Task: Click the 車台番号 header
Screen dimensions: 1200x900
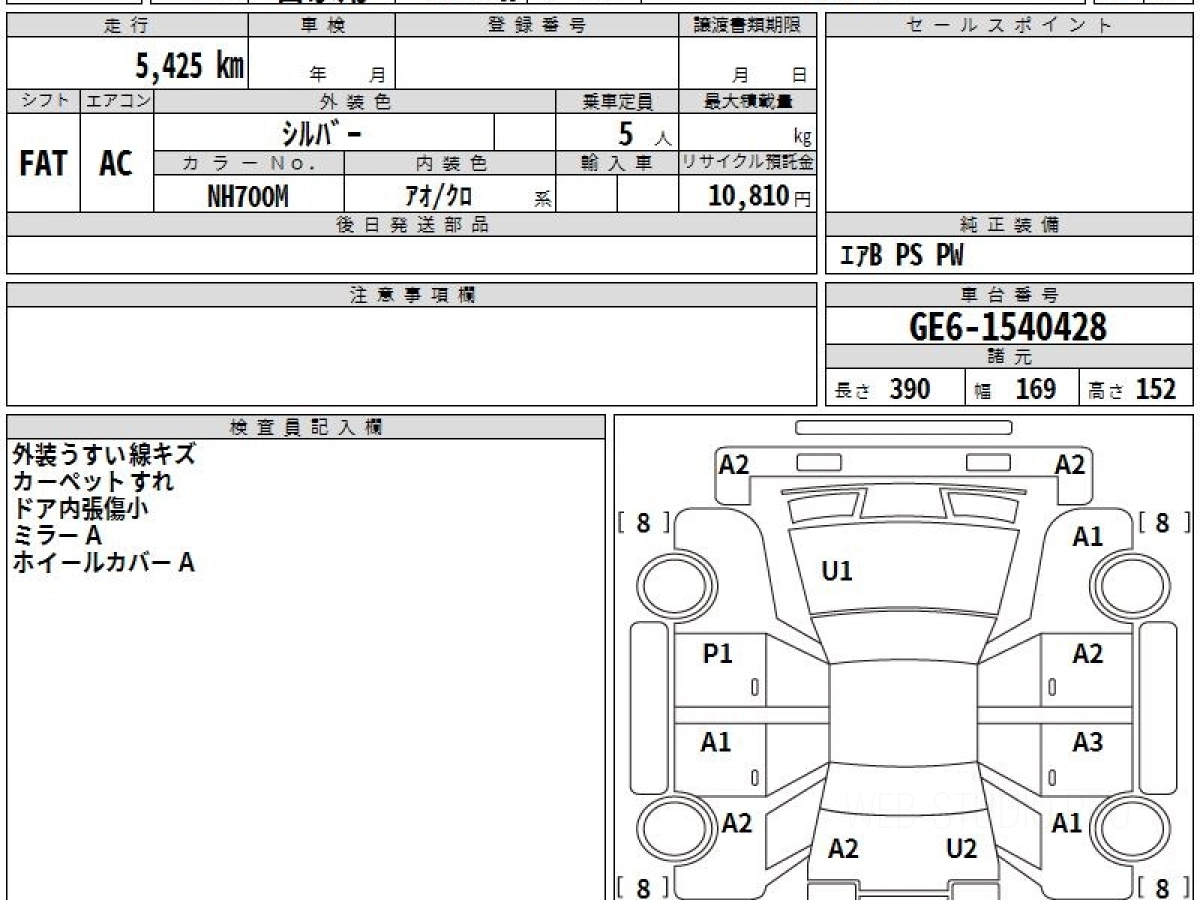Action: (x=1010, y=295)
